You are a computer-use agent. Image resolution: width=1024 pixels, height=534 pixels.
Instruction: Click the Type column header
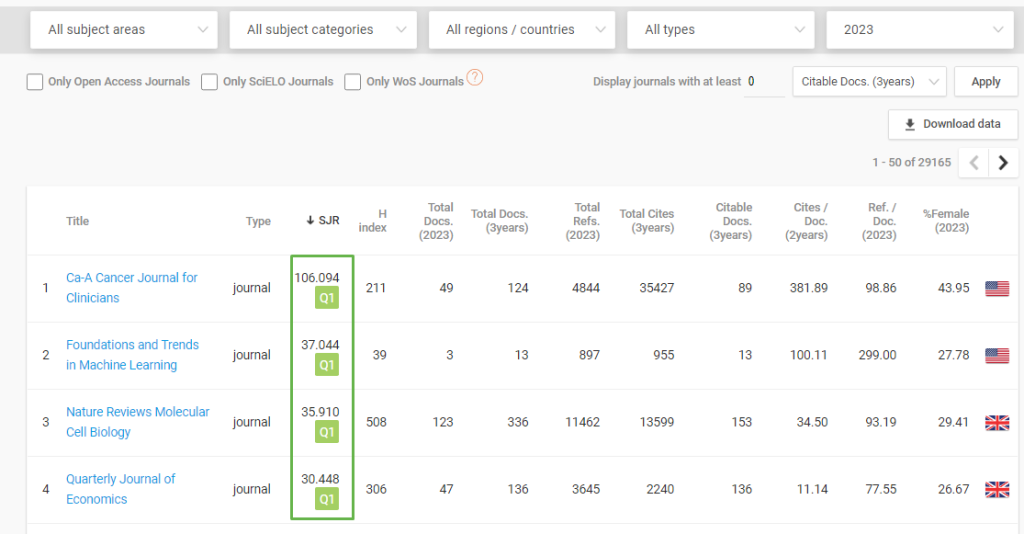pyautogui.click(x=258, y=221)
